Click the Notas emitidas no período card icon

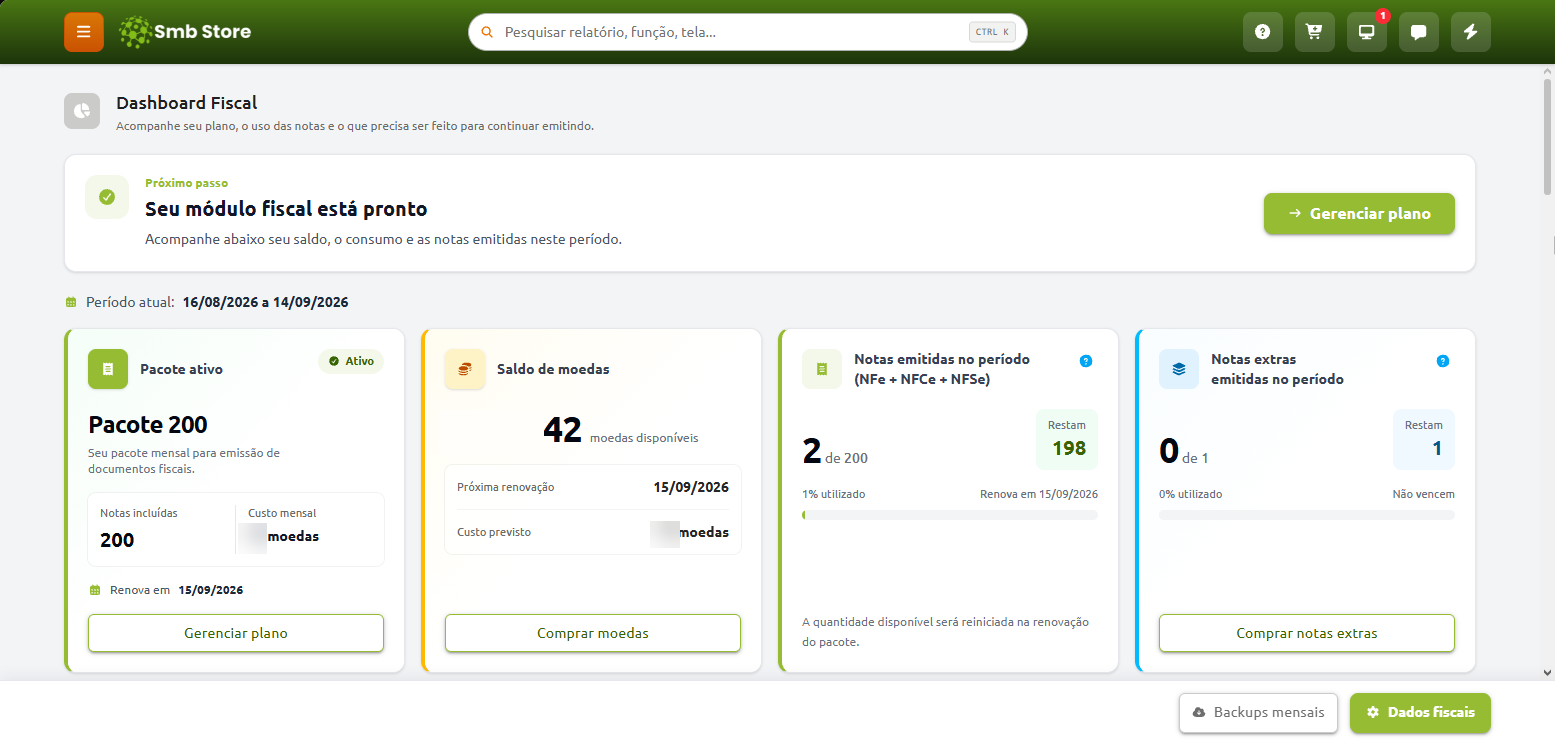[822, 369]
